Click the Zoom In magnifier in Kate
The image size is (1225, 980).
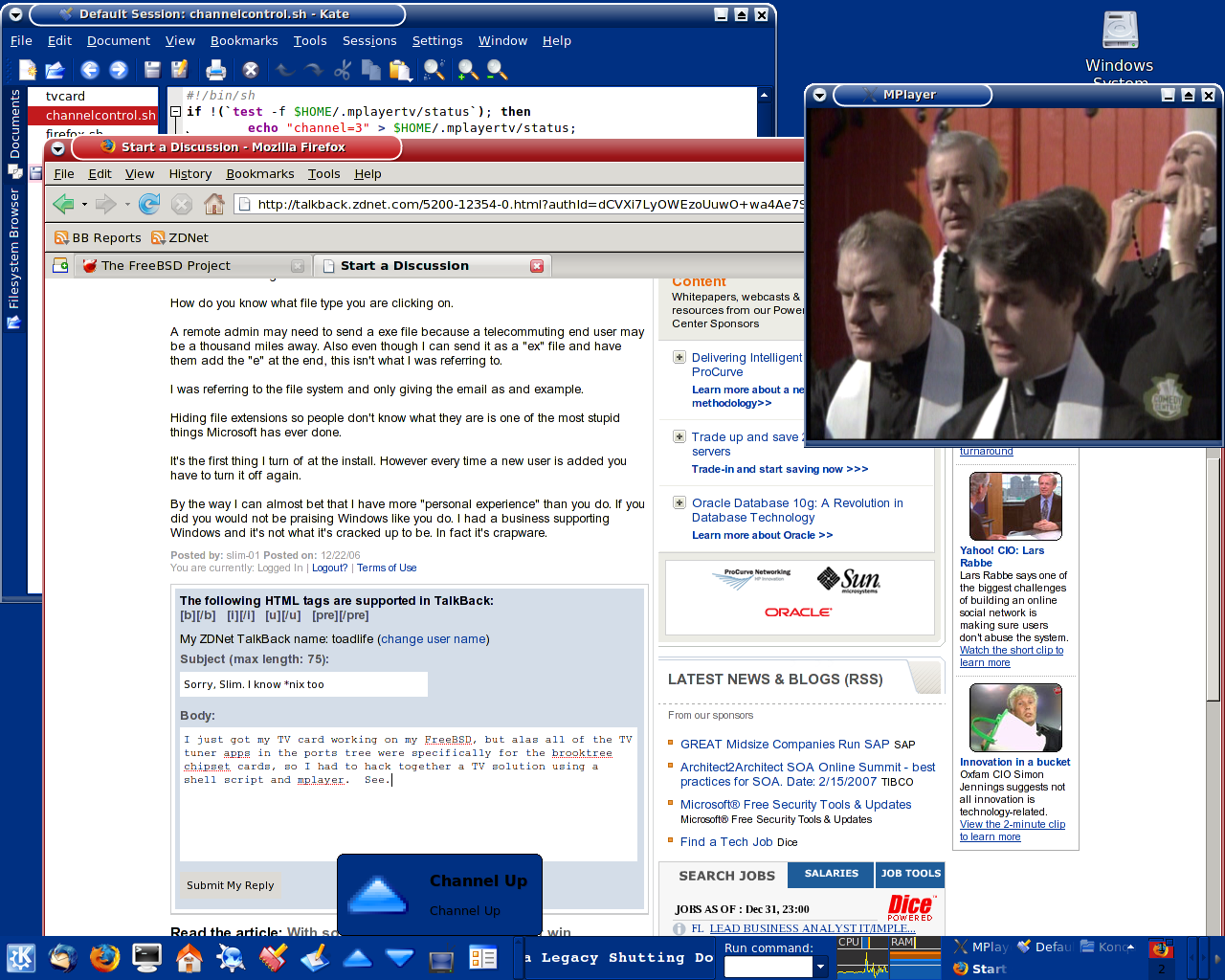468,70
